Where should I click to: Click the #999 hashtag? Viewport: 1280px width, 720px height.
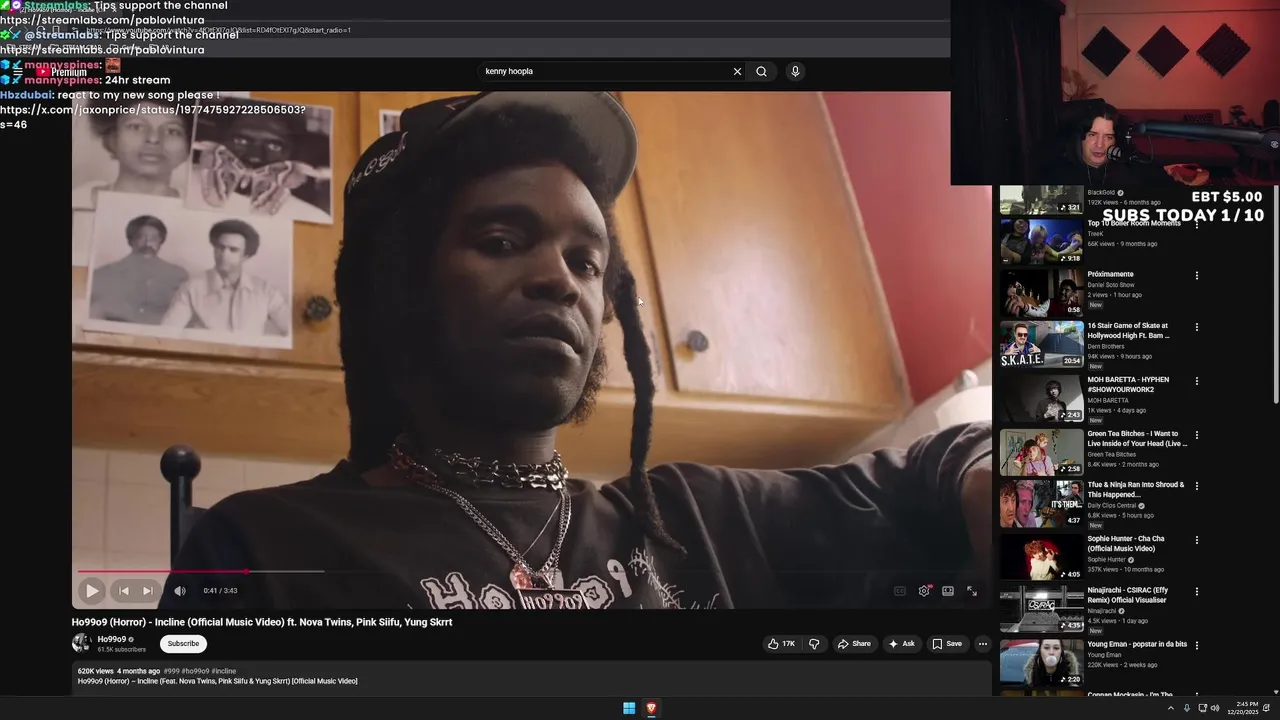point(171,671)
